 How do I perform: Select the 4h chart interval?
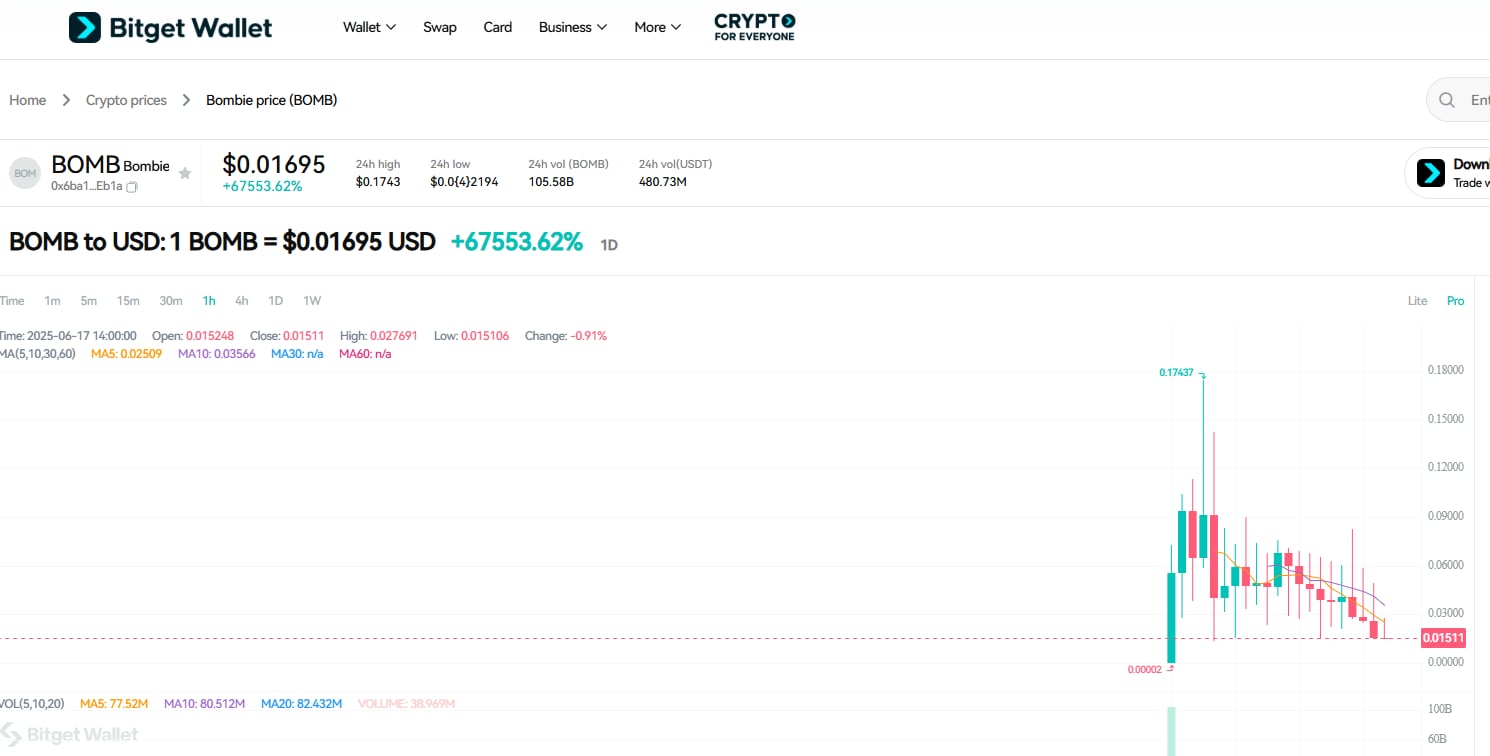[241, 300]
